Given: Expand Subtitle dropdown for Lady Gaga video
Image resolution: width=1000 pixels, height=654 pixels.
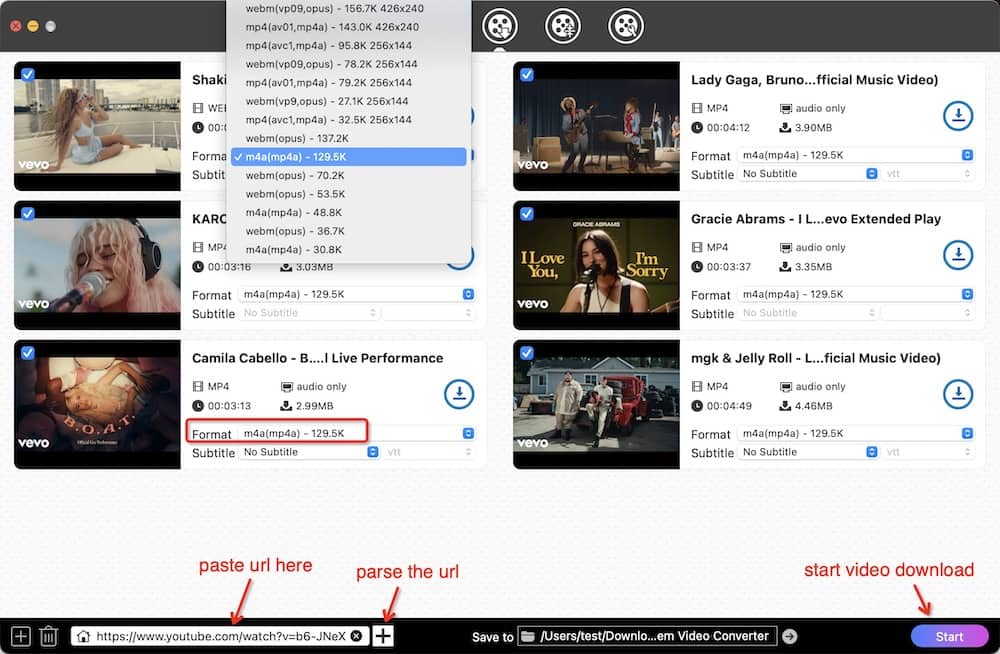Looking at the screenshot, I should [810, 174].
